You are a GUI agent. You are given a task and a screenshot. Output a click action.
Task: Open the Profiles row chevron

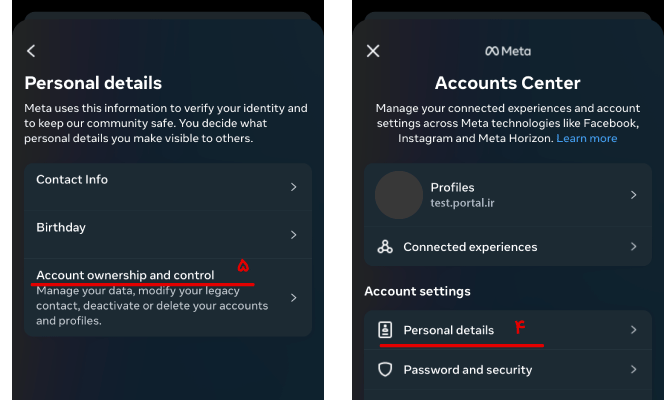[633, 195]
